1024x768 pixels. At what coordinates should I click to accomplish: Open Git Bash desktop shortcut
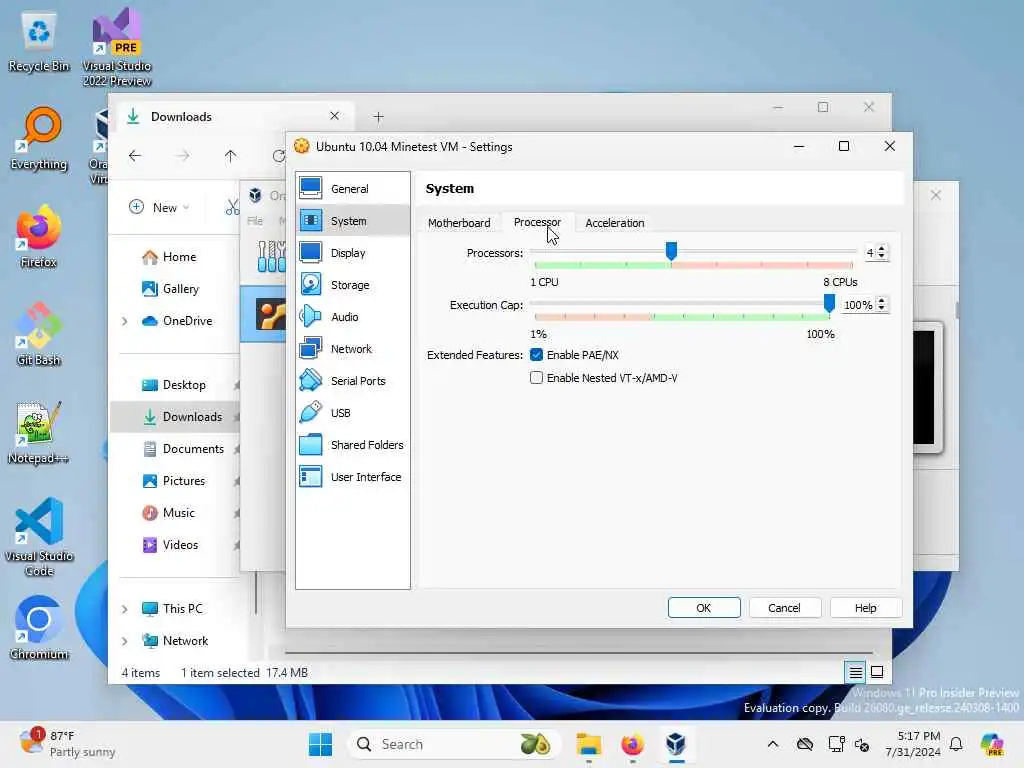(39, 334)
